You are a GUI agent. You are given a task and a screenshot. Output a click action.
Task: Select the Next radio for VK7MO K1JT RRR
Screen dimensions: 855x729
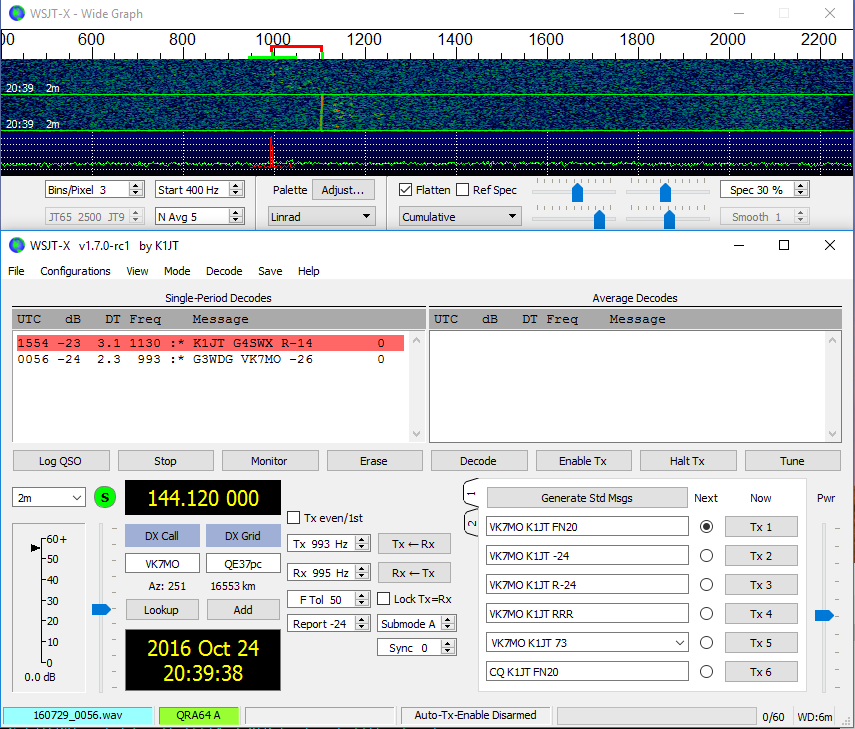pyautogui.click(x=706, y=613)
